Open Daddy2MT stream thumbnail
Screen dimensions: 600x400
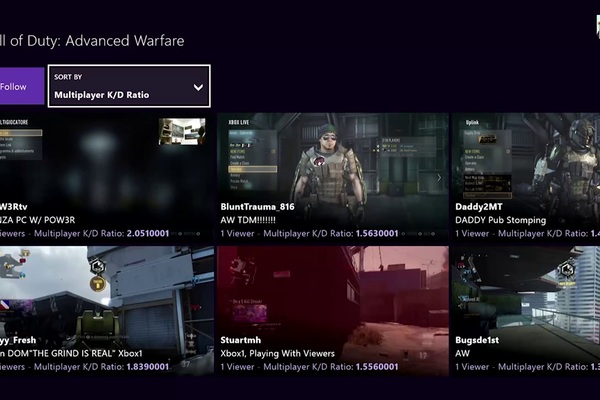click(x=526, y=176)
